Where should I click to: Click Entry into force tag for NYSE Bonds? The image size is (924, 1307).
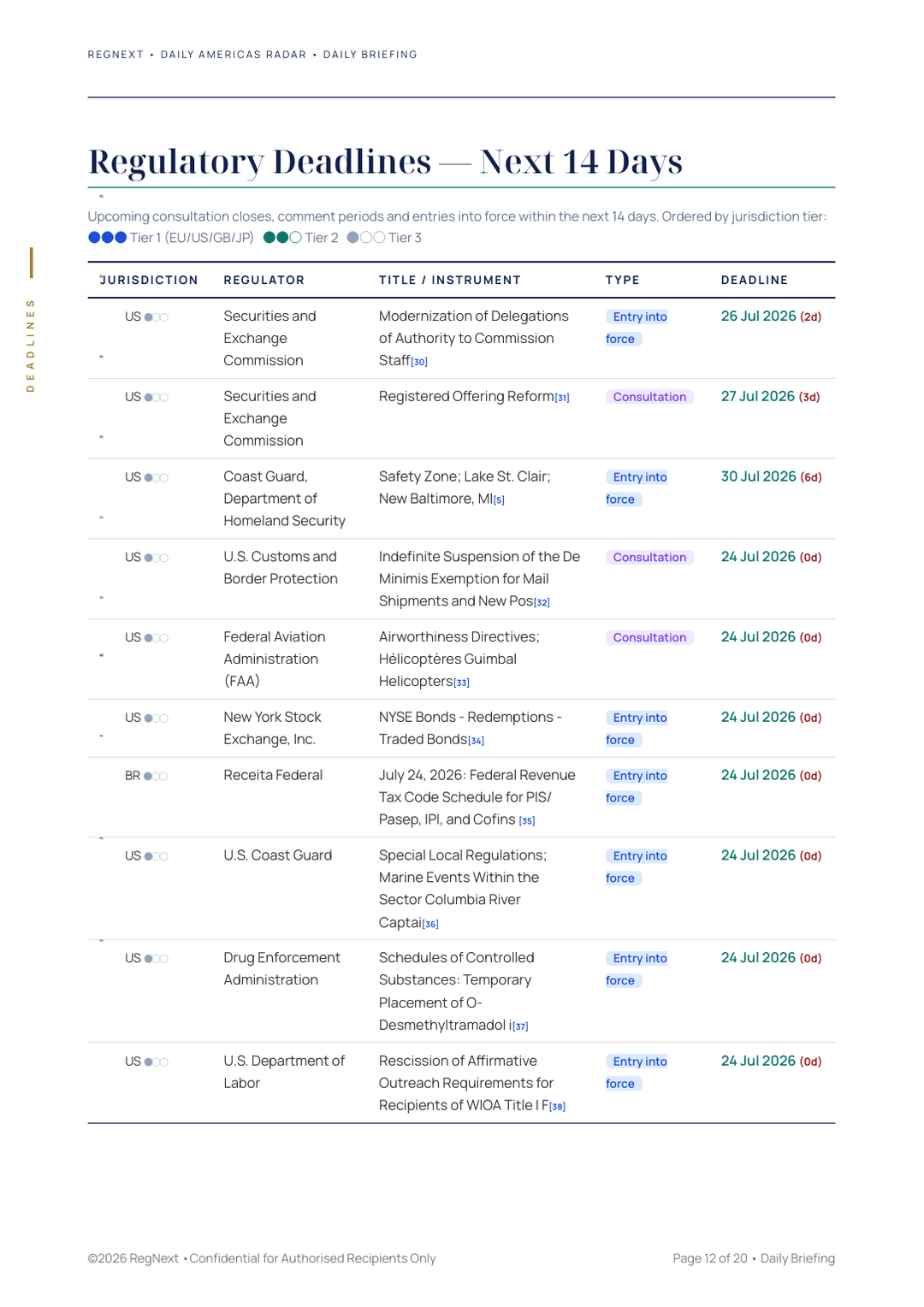637,729
